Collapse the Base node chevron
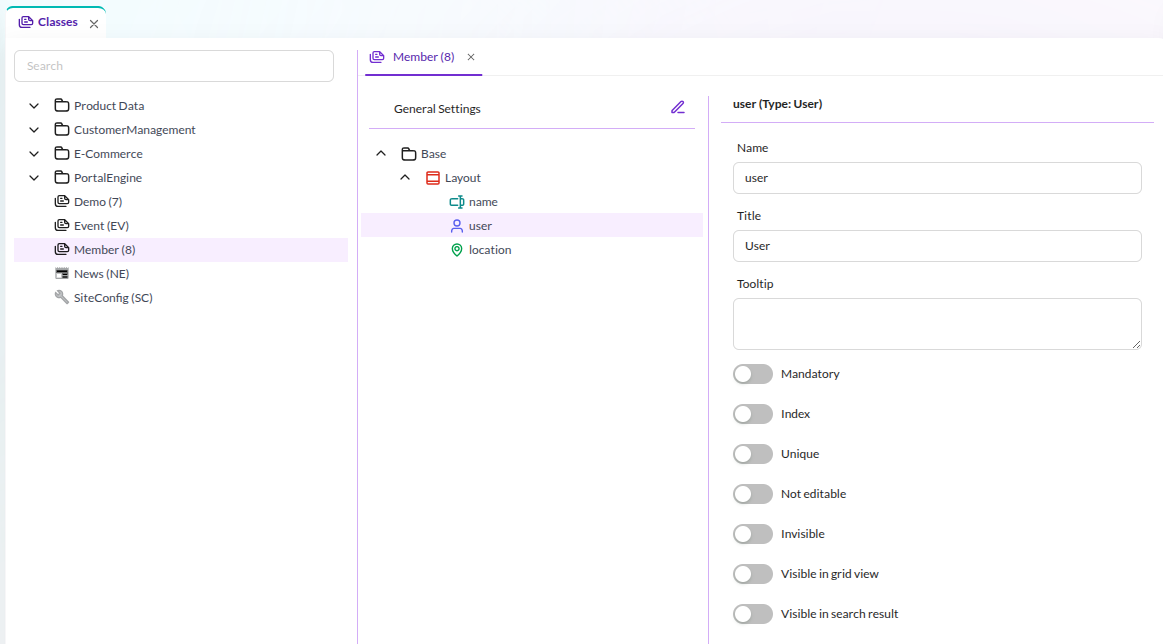The width and height of the screenshot is (1163, 644). (x=381, y=154)
